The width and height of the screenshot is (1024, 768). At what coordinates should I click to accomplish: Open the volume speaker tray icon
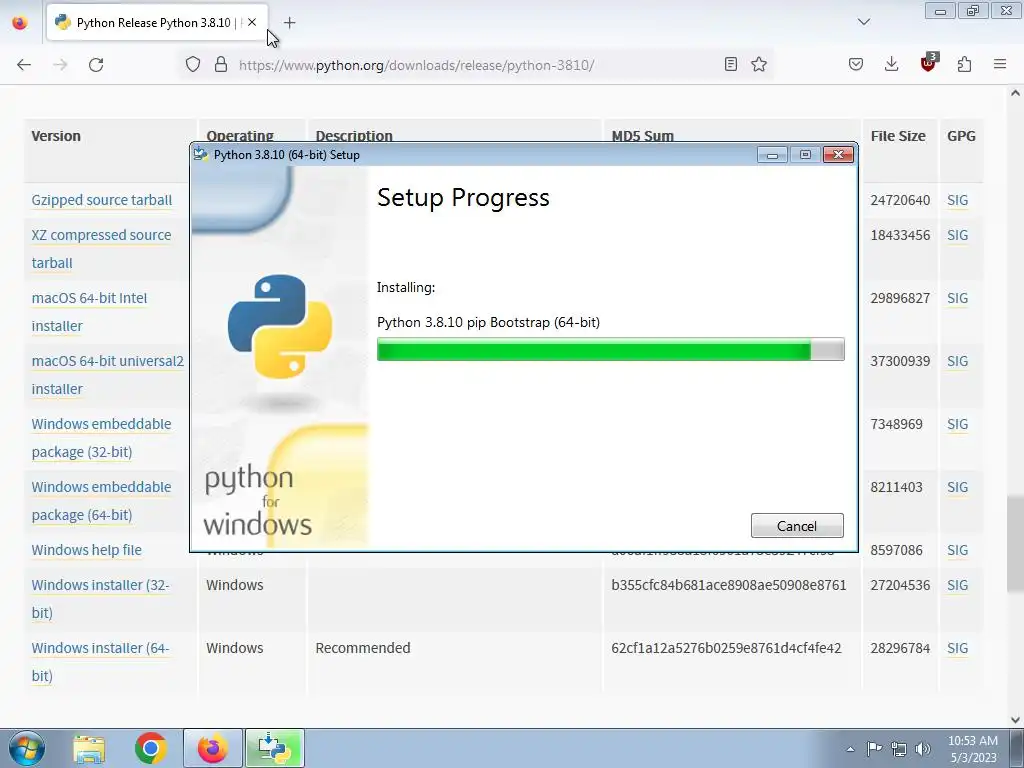point(923,749)
